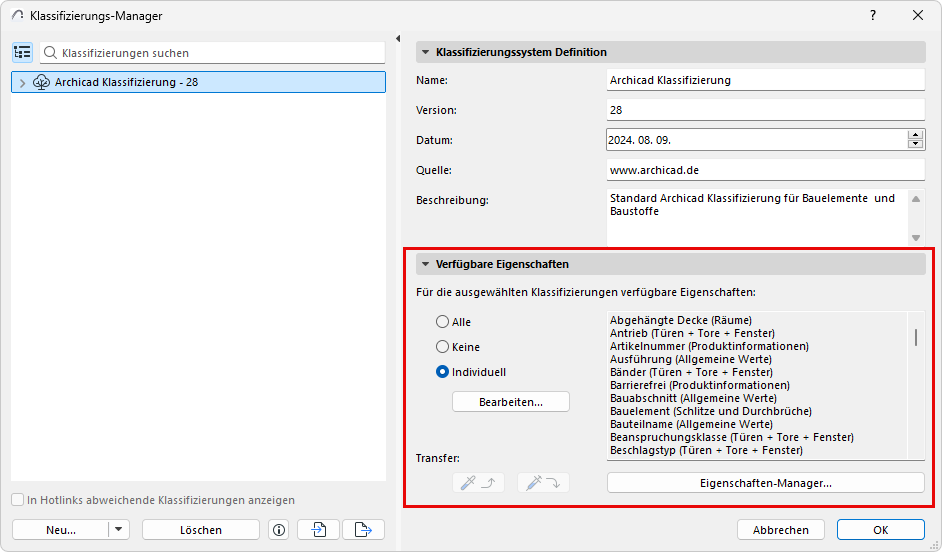Open the info icon button
The height and width of the screenshot is (552, 942).
[279, 530]
